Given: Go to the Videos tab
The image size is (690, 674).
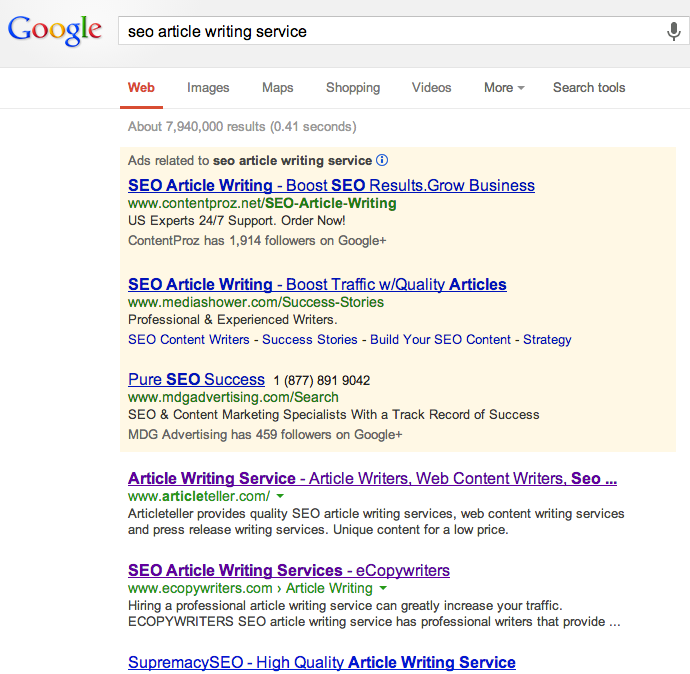Looking at the screenshot, I should 431,88.
